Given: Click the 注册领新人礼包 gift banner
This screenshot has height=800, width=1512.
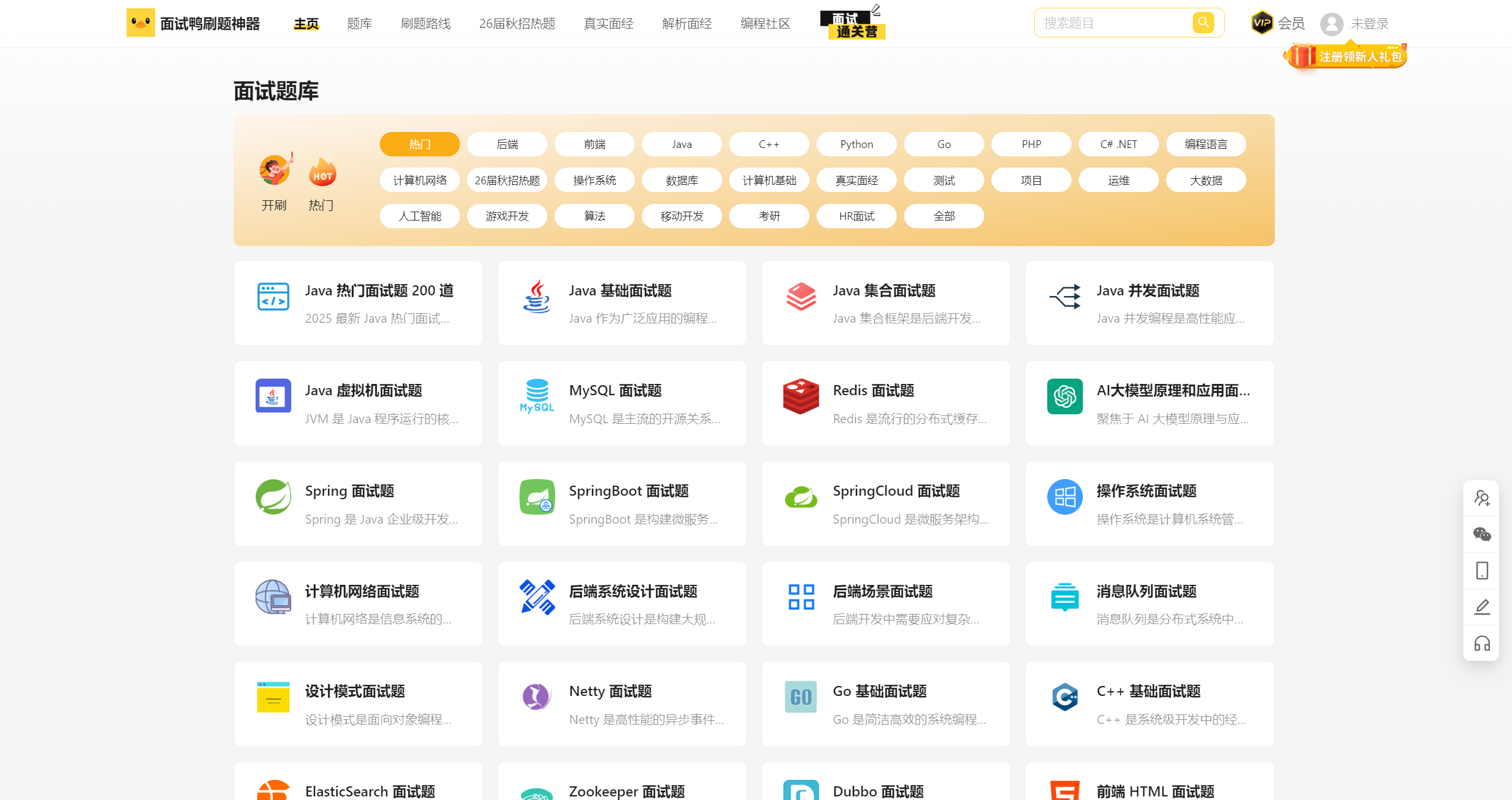Looking at the screenshot, I should (1346, 57).
